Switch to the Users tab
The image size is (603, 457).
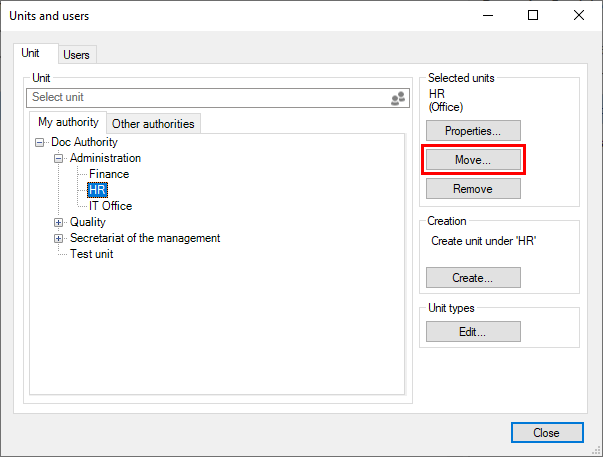click(x=77, y=55)
